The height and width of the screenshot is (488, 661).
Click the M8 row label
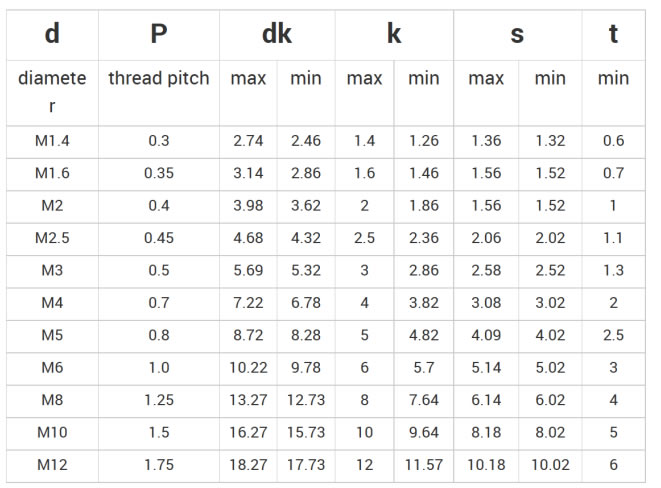point(52,400)
